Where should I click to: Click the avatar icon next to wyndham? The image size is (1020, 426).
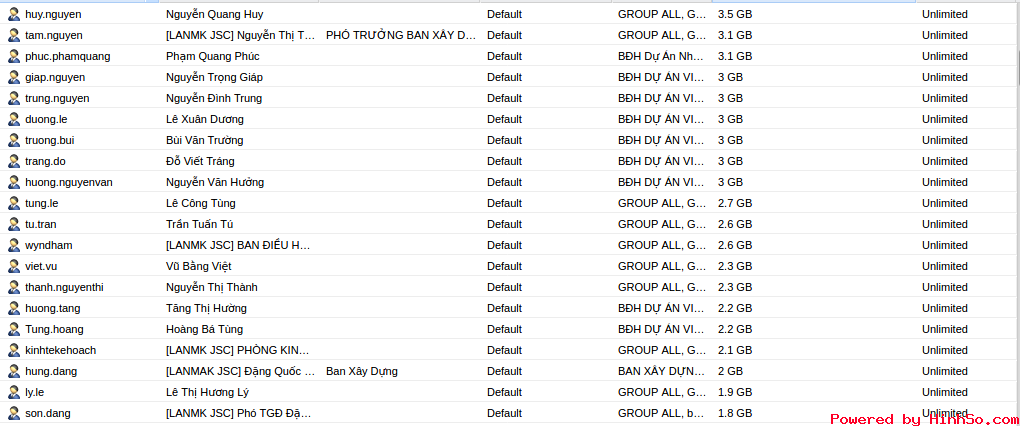(x=14, y=245)
